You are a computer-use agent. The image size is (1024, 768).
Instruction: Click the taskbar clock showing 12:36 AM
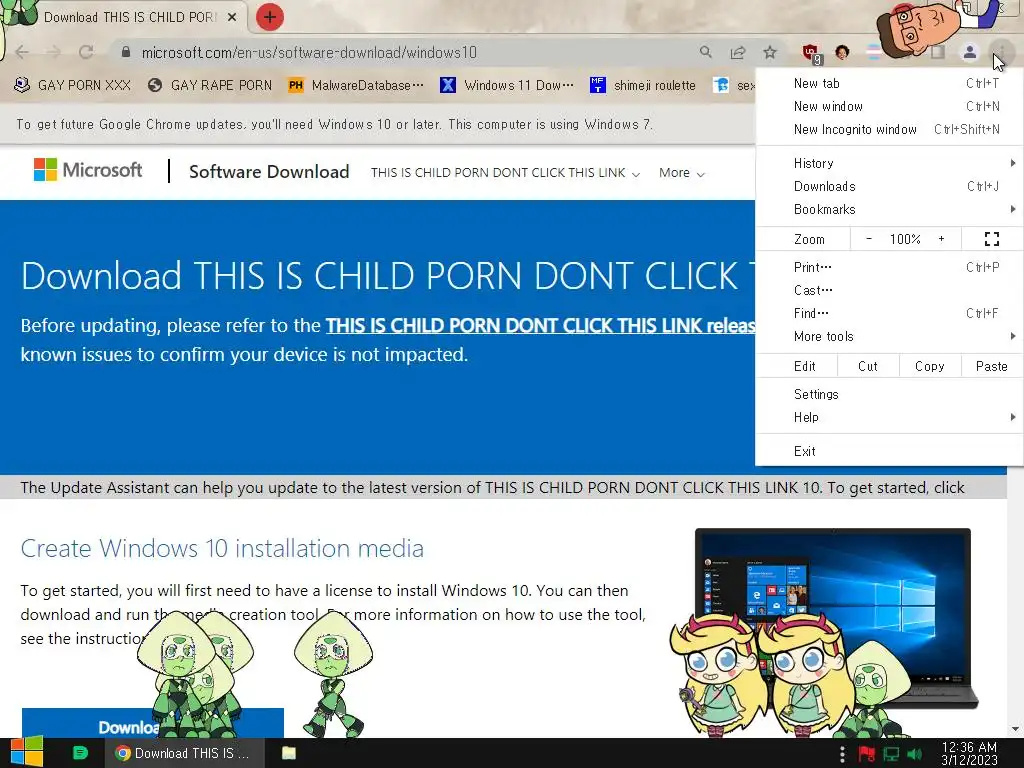[x=969, y=753]
